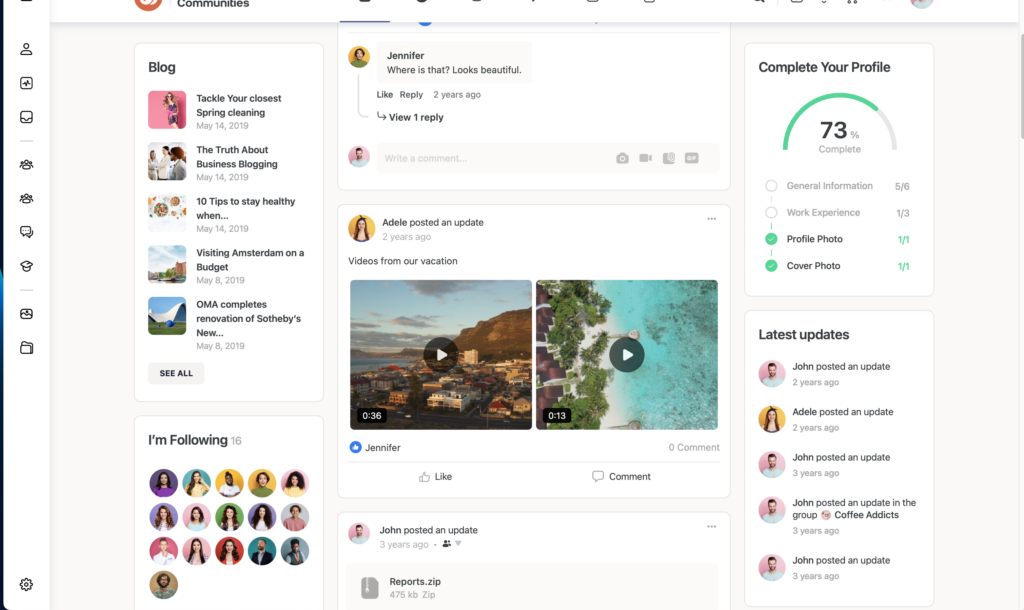Open the settings gear in left sidebar
Image resolution: width=1024 pixels, height=610 pixels.
[27, 585]
